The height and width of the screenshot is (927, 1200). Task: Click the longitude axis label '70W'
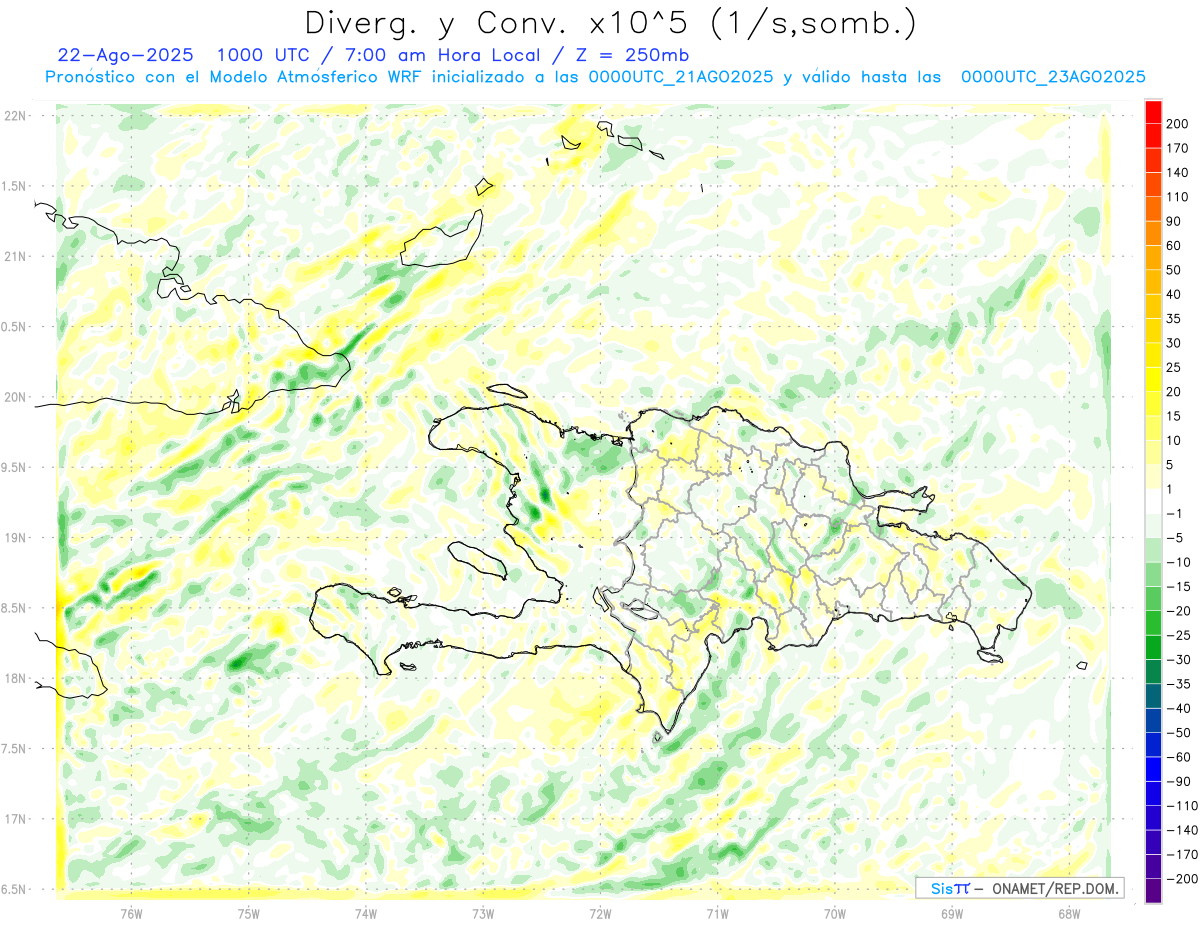point(835,914)
